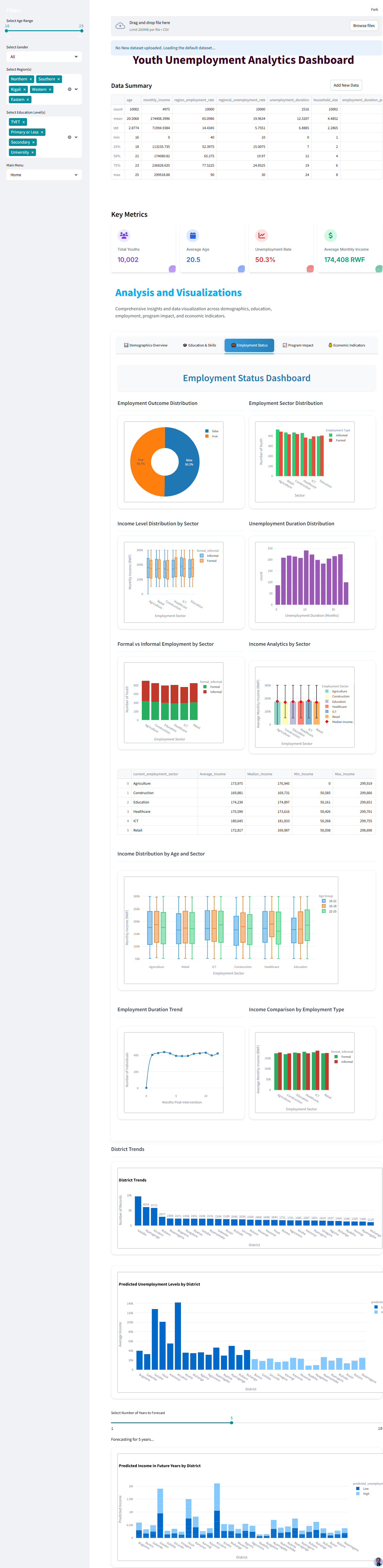Click the 50.3% Unemployment Rate value
The height and width of the screenshot is (1568, 383).
[266, 259]
